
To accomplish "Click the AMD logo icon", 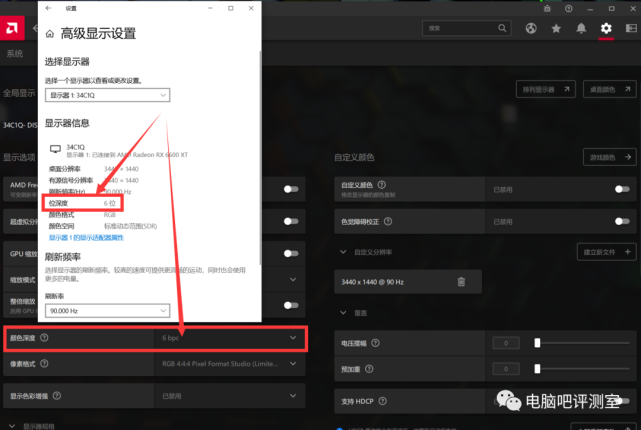I will pos(12,28).
